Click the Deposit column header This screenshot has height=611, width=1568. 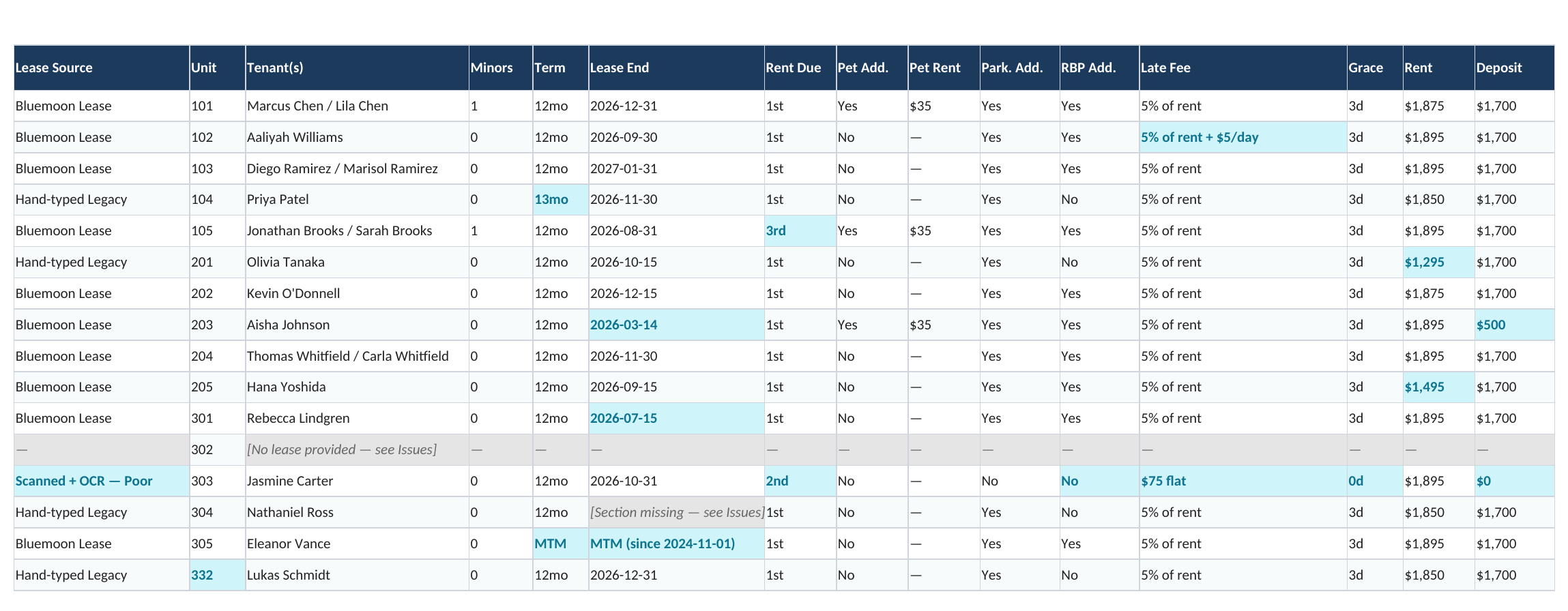coord(1515,68)
